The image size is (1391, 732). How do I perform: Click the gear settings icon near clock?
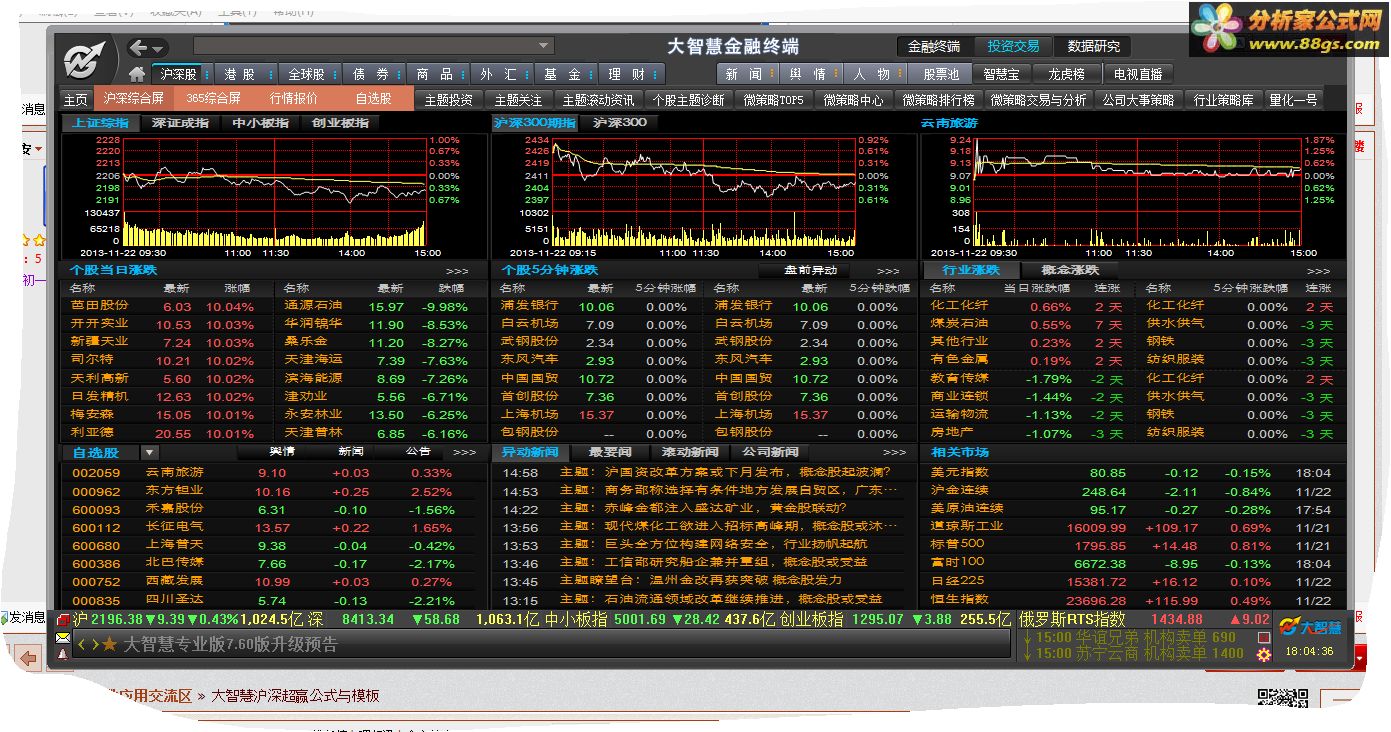point(1264,655)
